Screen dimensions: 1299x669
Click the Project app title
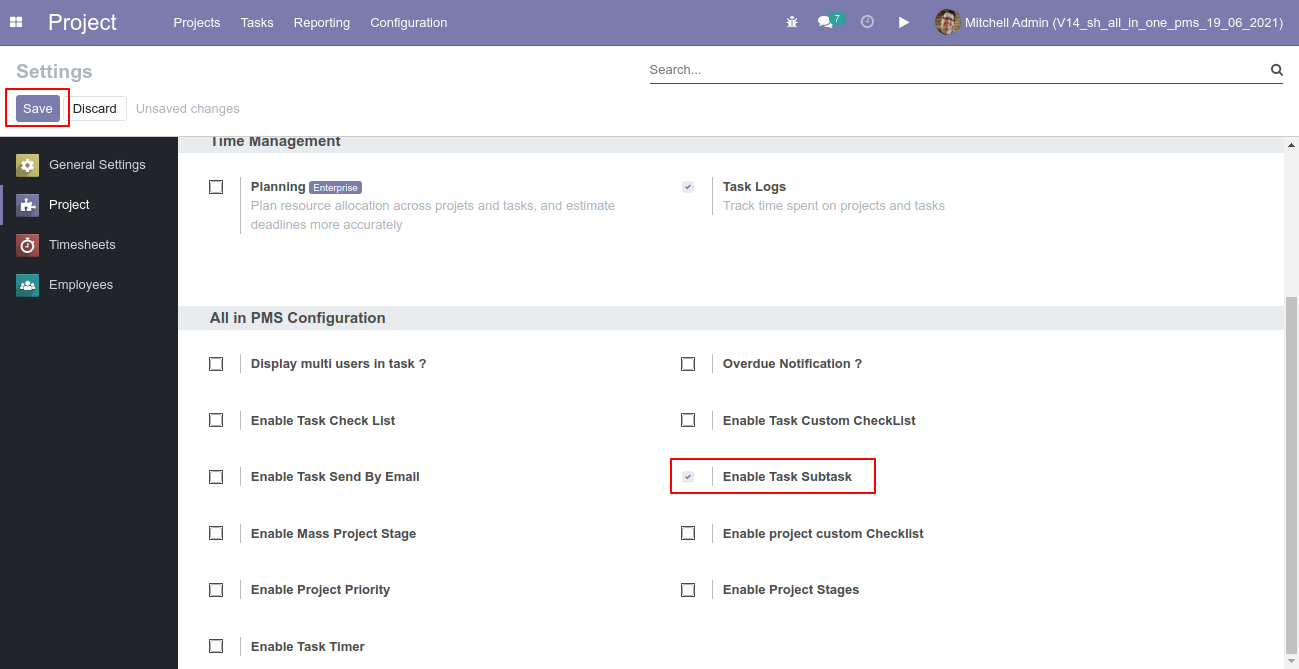tap(82, 22)
